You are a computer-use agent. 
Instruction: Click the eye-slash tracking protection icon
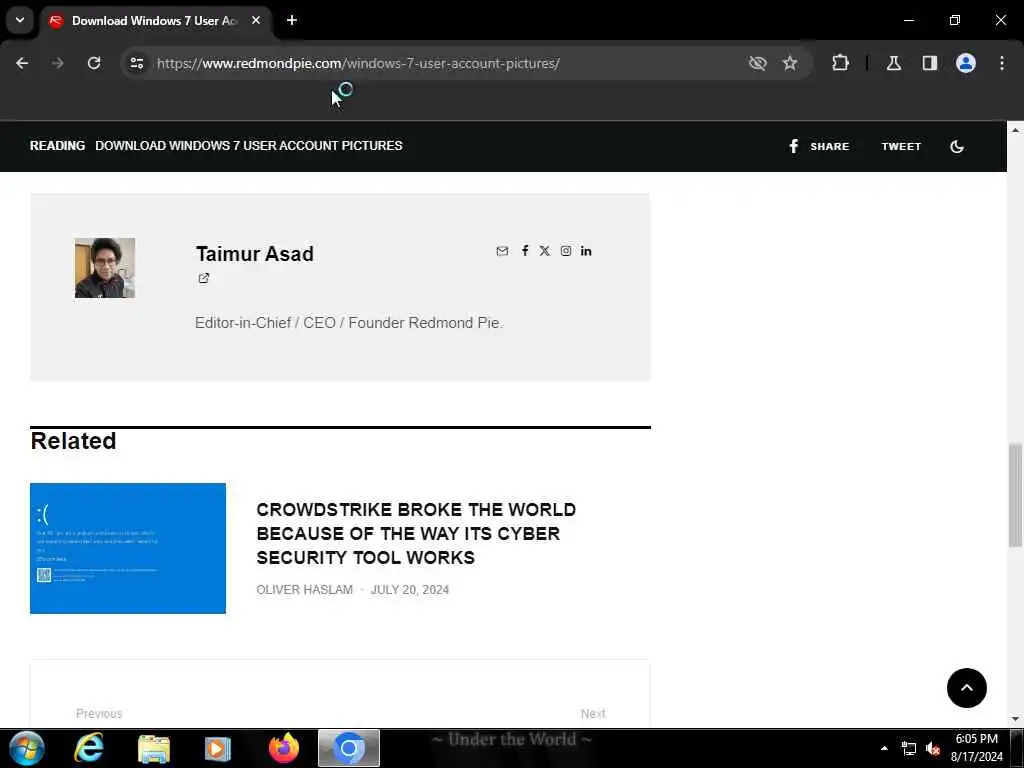pyautogui.click(x=758, y=63)
